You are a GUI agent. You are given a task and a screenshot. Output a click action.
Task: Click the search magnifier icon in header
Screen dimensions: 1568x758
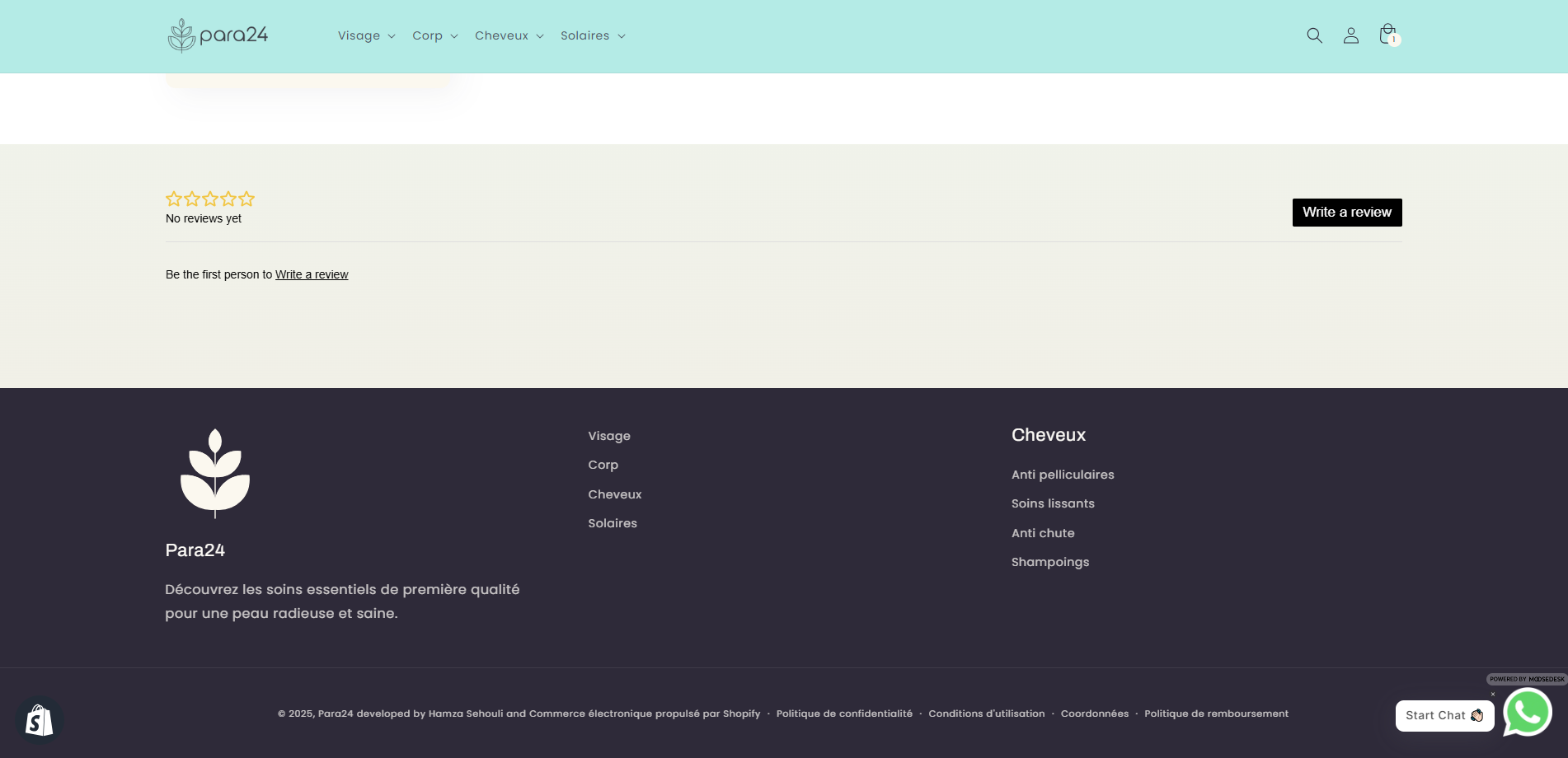pyautogui.click(x=1314, y=35)
